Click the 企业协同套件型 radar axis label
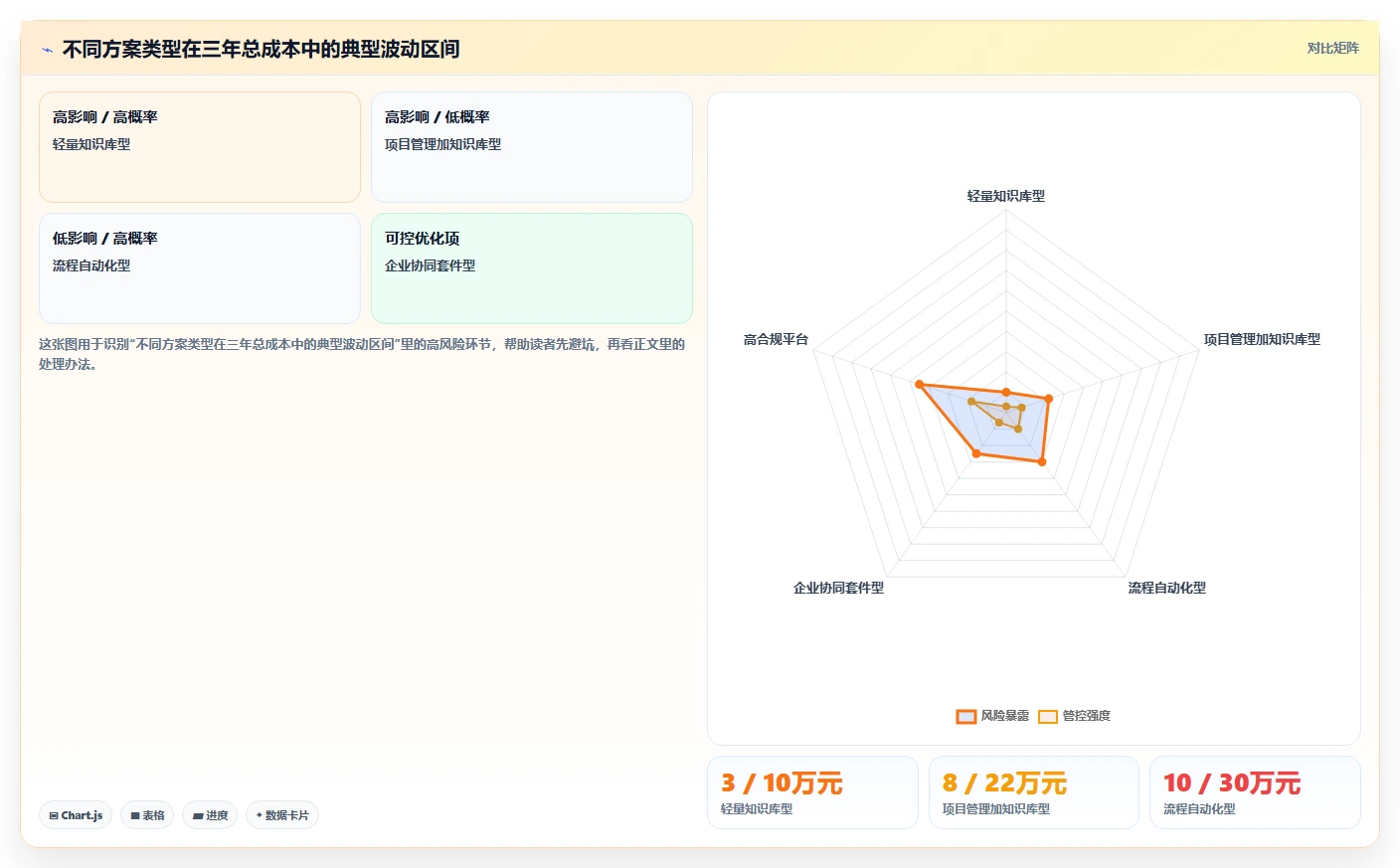1400x868 pixels. coord(838,588)
